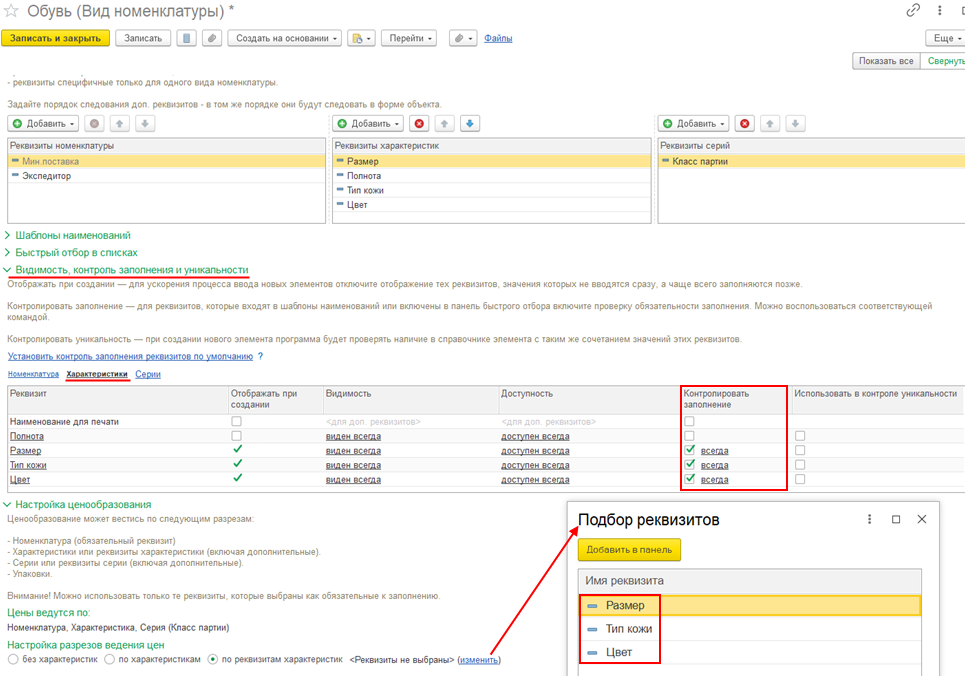Move the characteristic attribute down with blue arrow
Viewport: 965px width, 678px height.
tap(470, 124)
